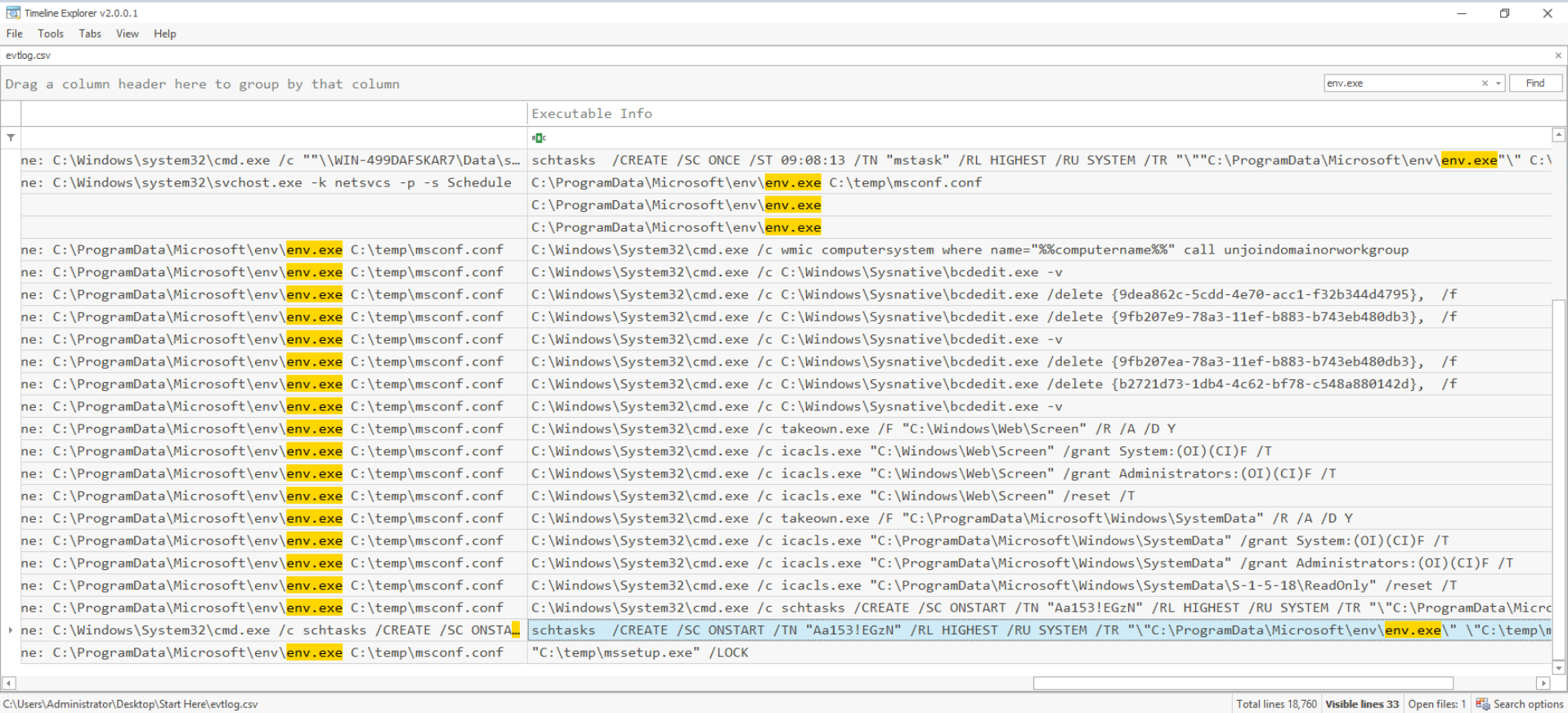
Task: Select the bcdedit /delete {9fb207e9-78a3 cell
Action: (1039, 317)
